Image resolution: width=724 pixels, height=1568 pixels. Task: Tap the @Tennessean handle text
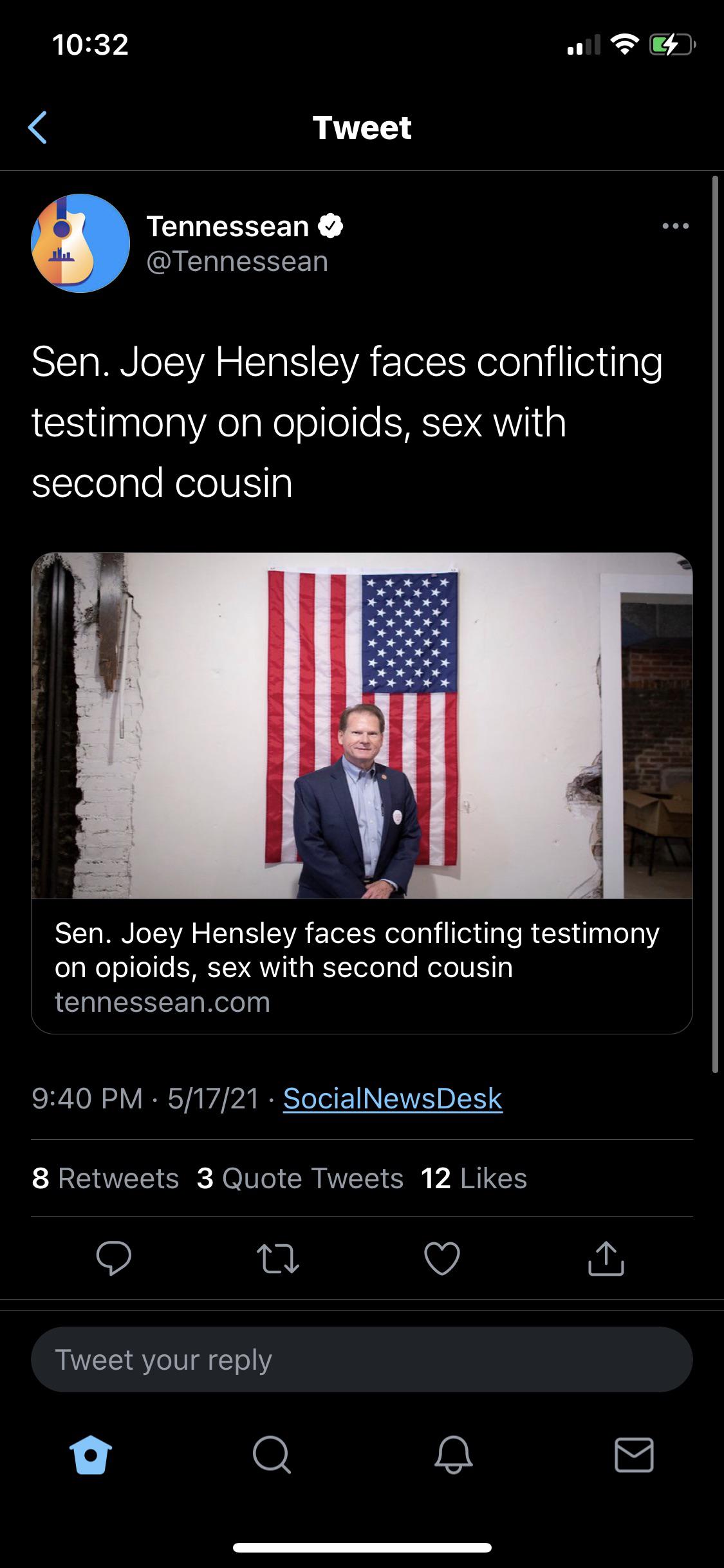click(238, 261)
